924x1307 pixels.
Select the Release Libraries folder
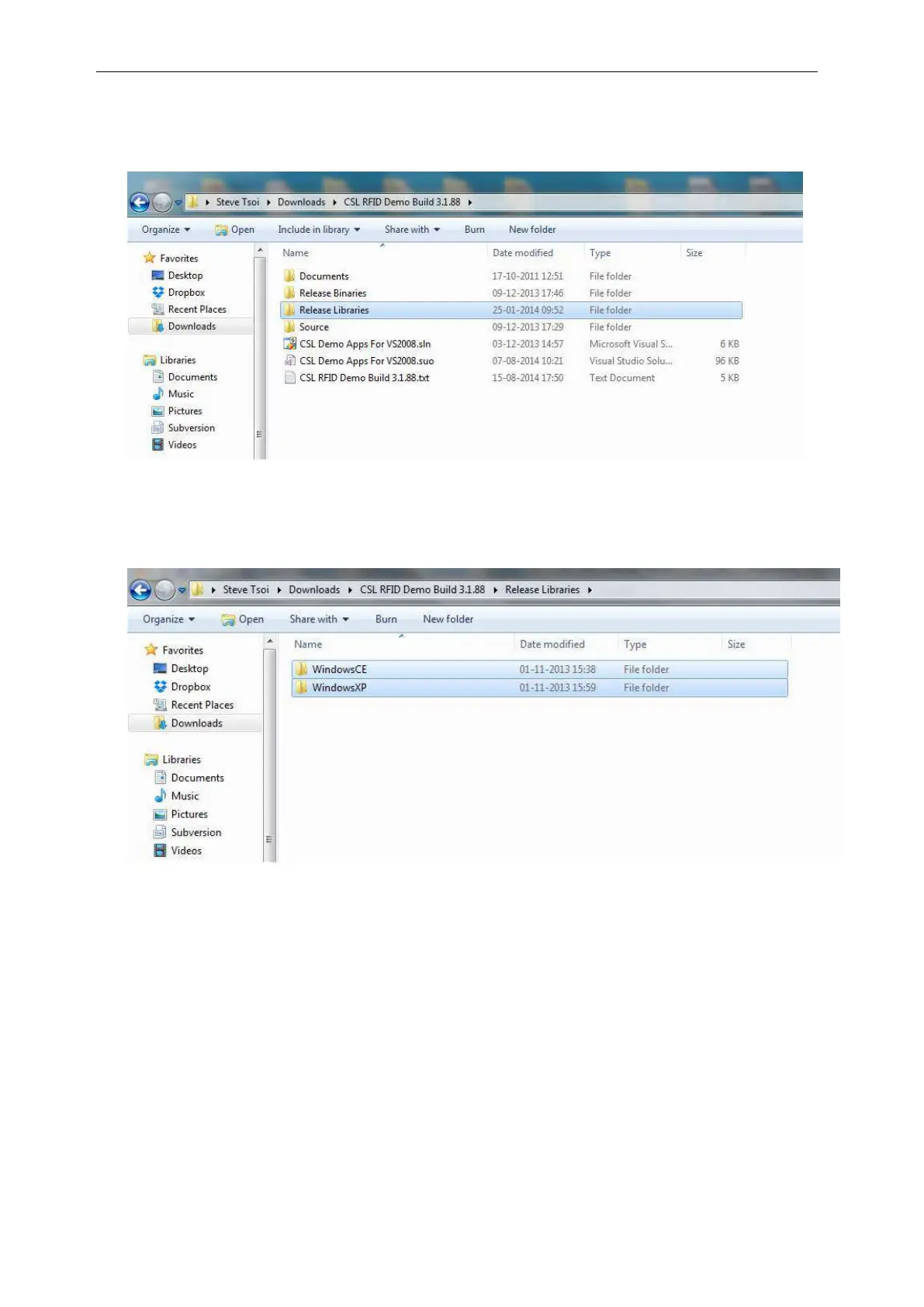pos(511,310)
